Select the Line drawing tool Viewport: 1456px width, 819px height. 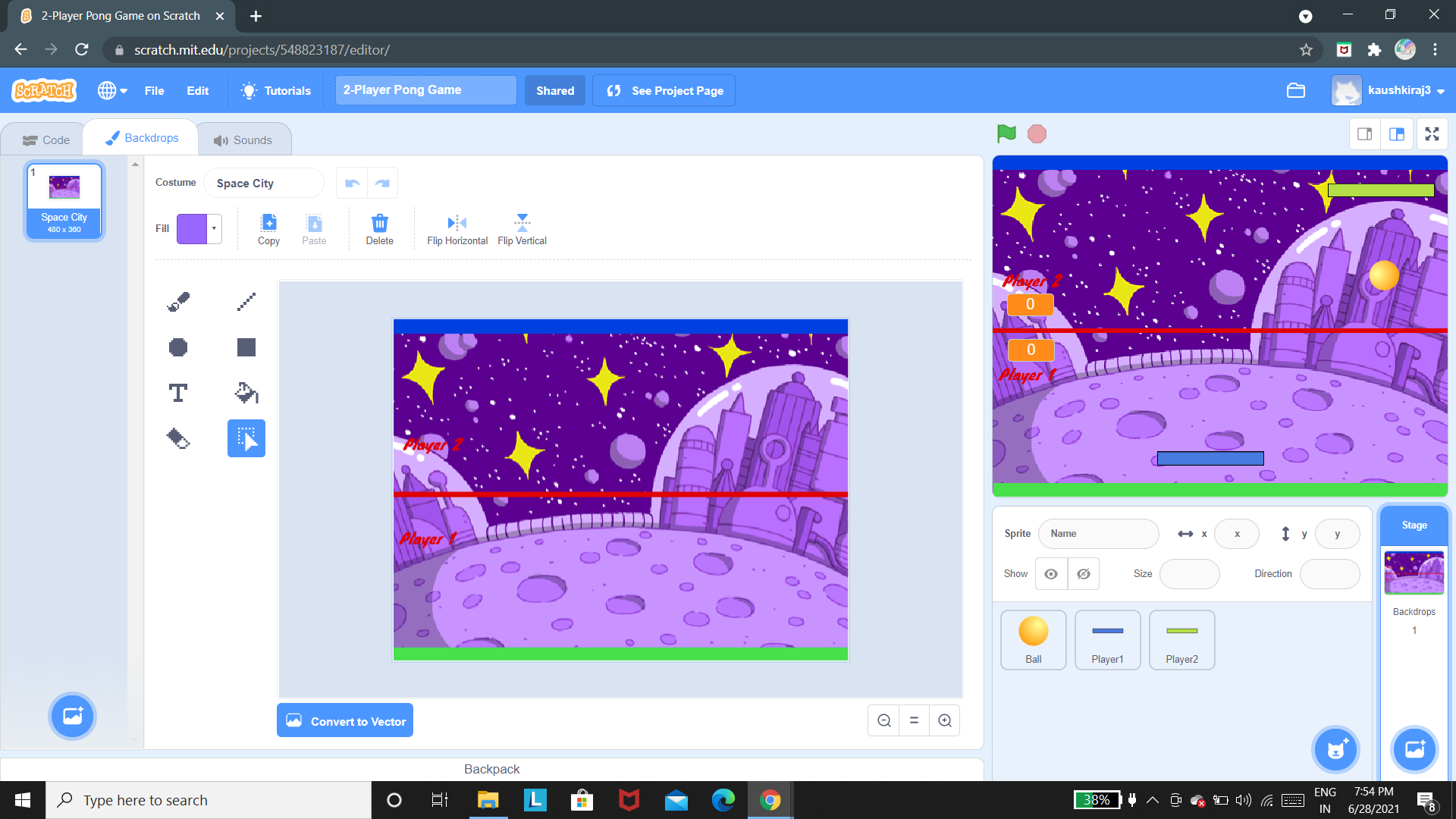(x=246, y=302)
